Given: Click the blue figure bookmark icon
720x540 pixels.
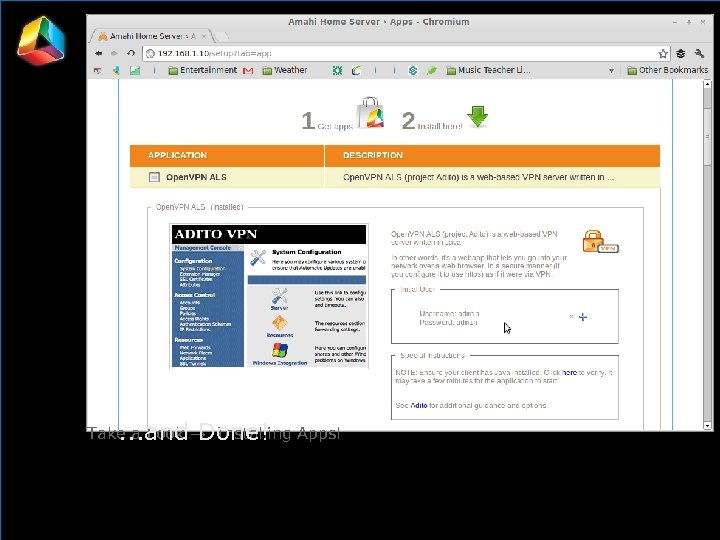Looking at the screenshot, I should [116, 70].
